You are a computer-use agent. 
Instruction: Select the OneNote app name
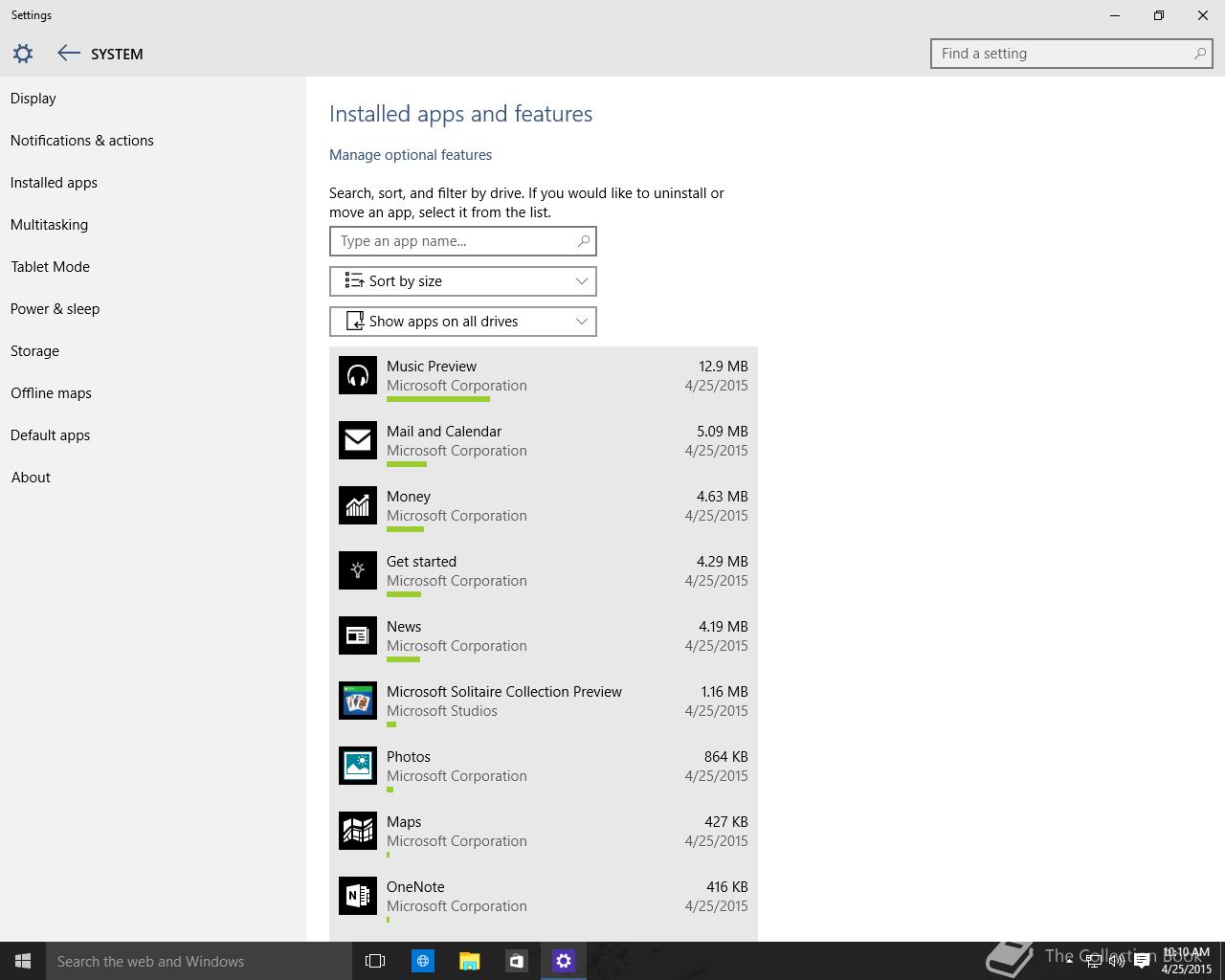tap(415, 887)
